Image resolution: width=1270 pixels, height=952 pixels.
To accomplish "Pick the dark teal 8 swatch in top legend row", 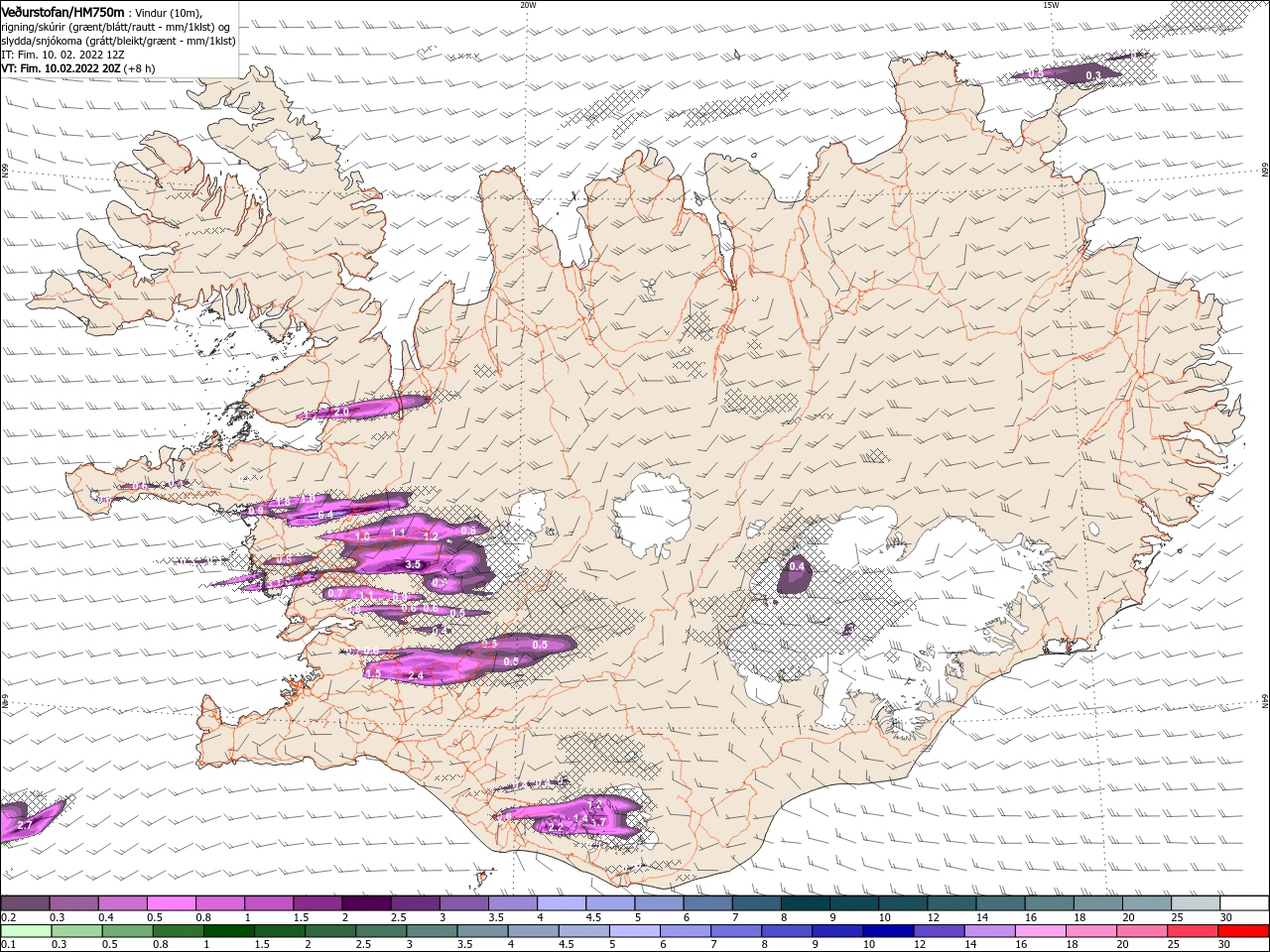I will click(805, 903).
